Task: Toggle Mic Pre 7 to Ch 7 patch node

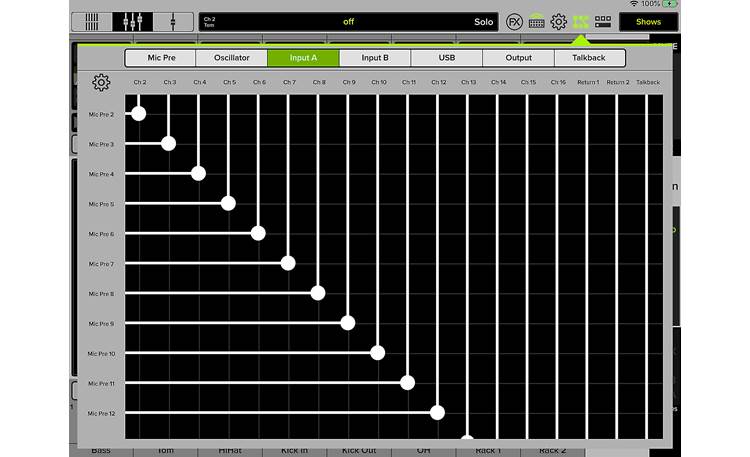Action: point(288,263)
